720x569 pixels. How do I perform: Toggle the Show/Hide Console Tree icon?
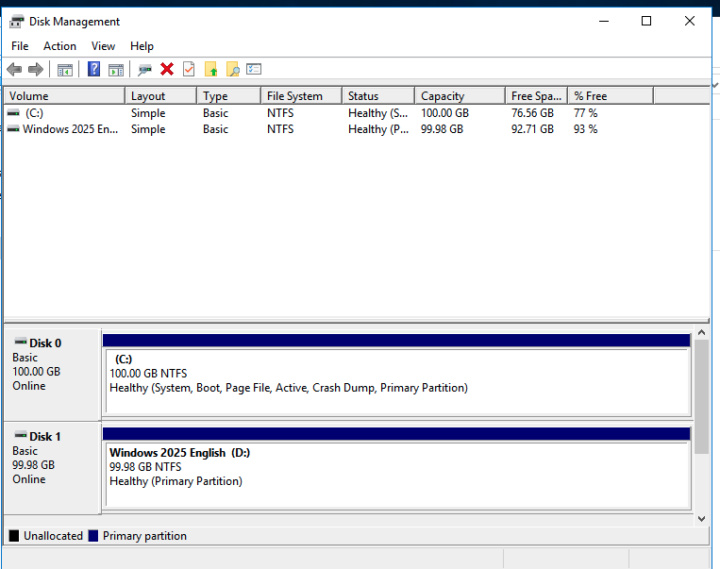(65, 69)
